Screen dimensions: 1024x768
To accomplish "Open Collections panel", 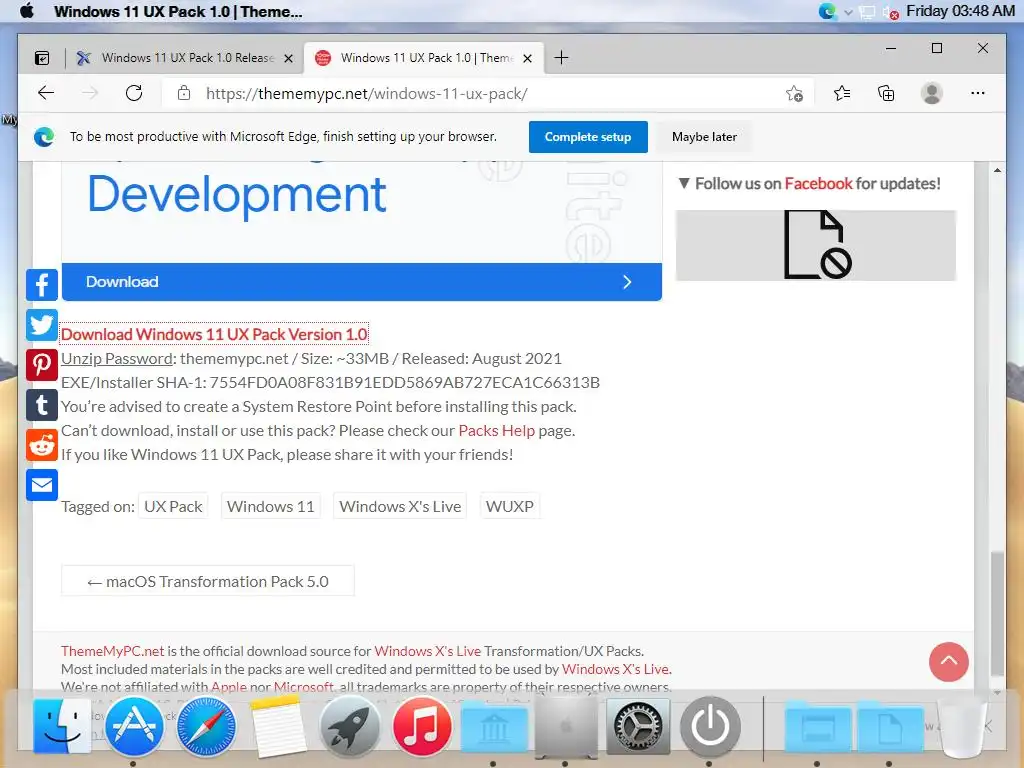I will 886,93.
